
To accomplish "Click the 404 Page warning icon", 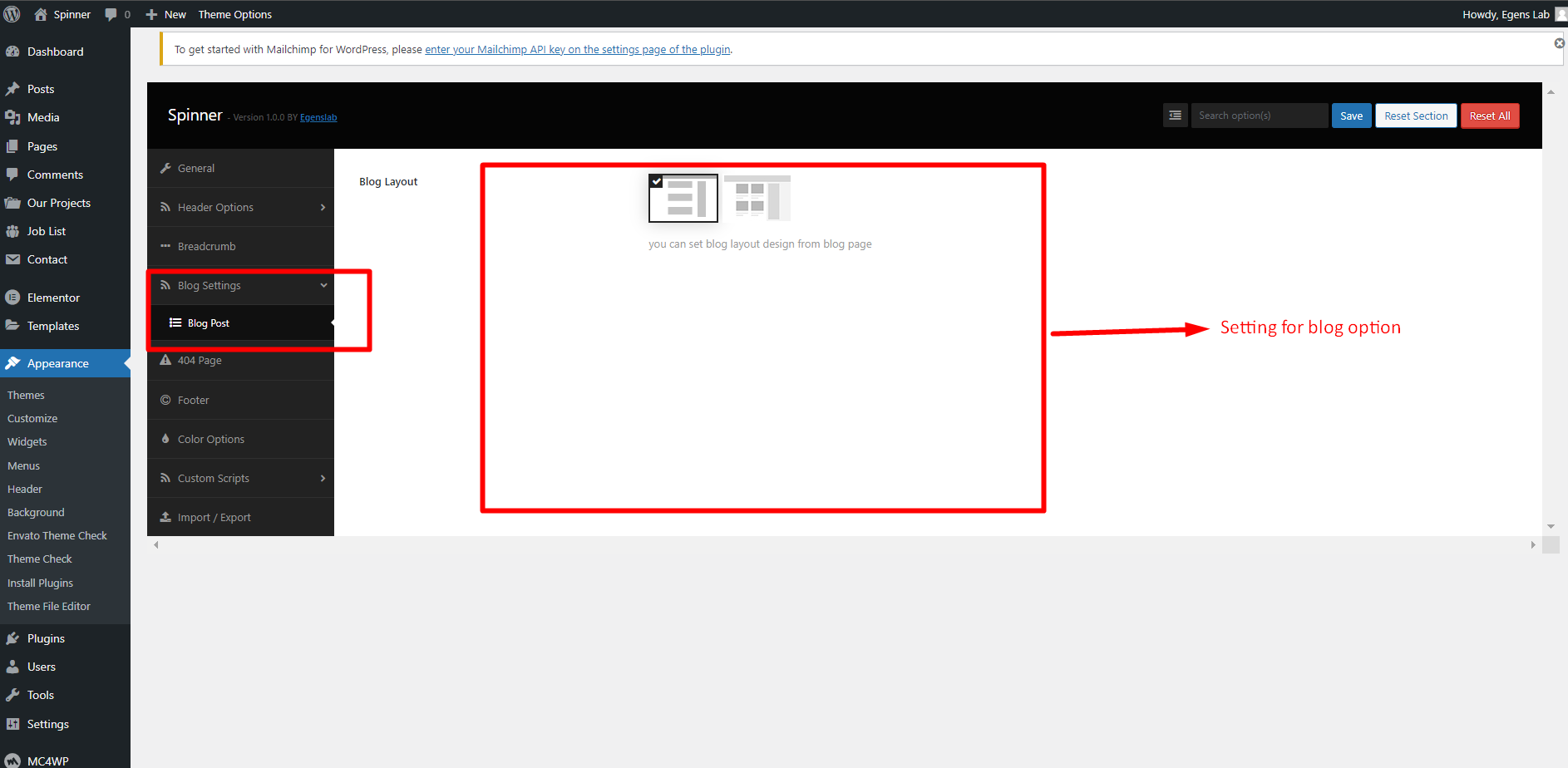I will [x=165, y=360].
